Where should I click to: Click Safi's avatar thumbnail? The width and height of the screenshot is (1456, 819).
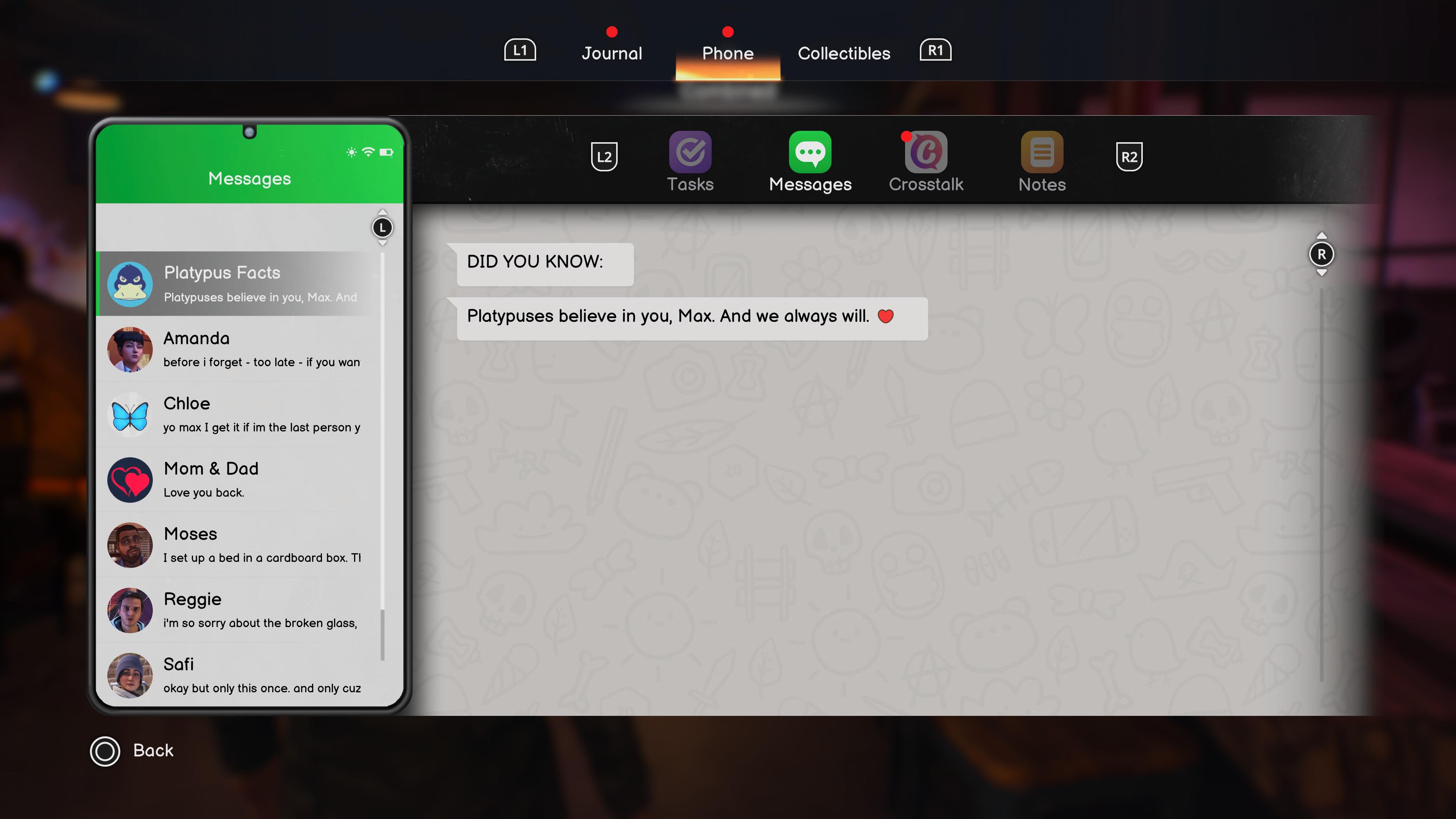130,675
